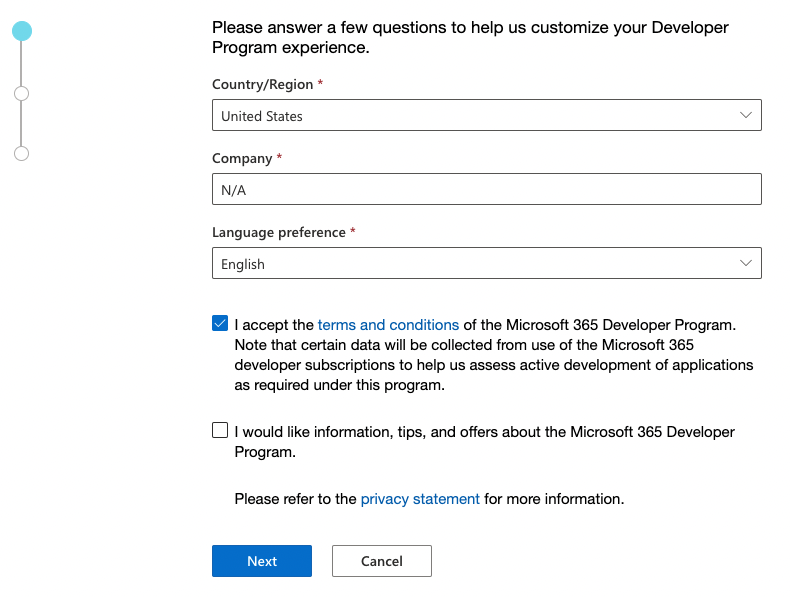
Task: Click the Country/Region field label
Action: pyautogui.click(x=262, y=85)
